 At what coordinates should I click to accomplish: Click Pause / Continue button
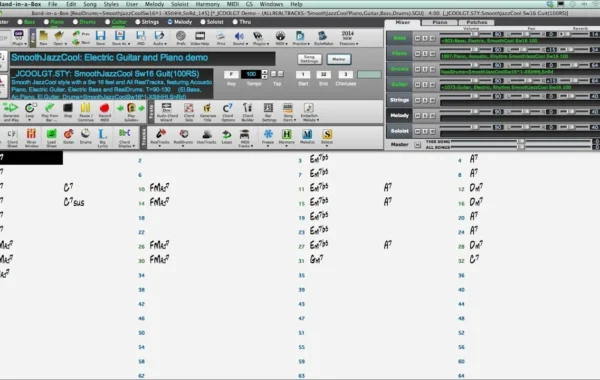pyautogui.click(x=85, y=112)
